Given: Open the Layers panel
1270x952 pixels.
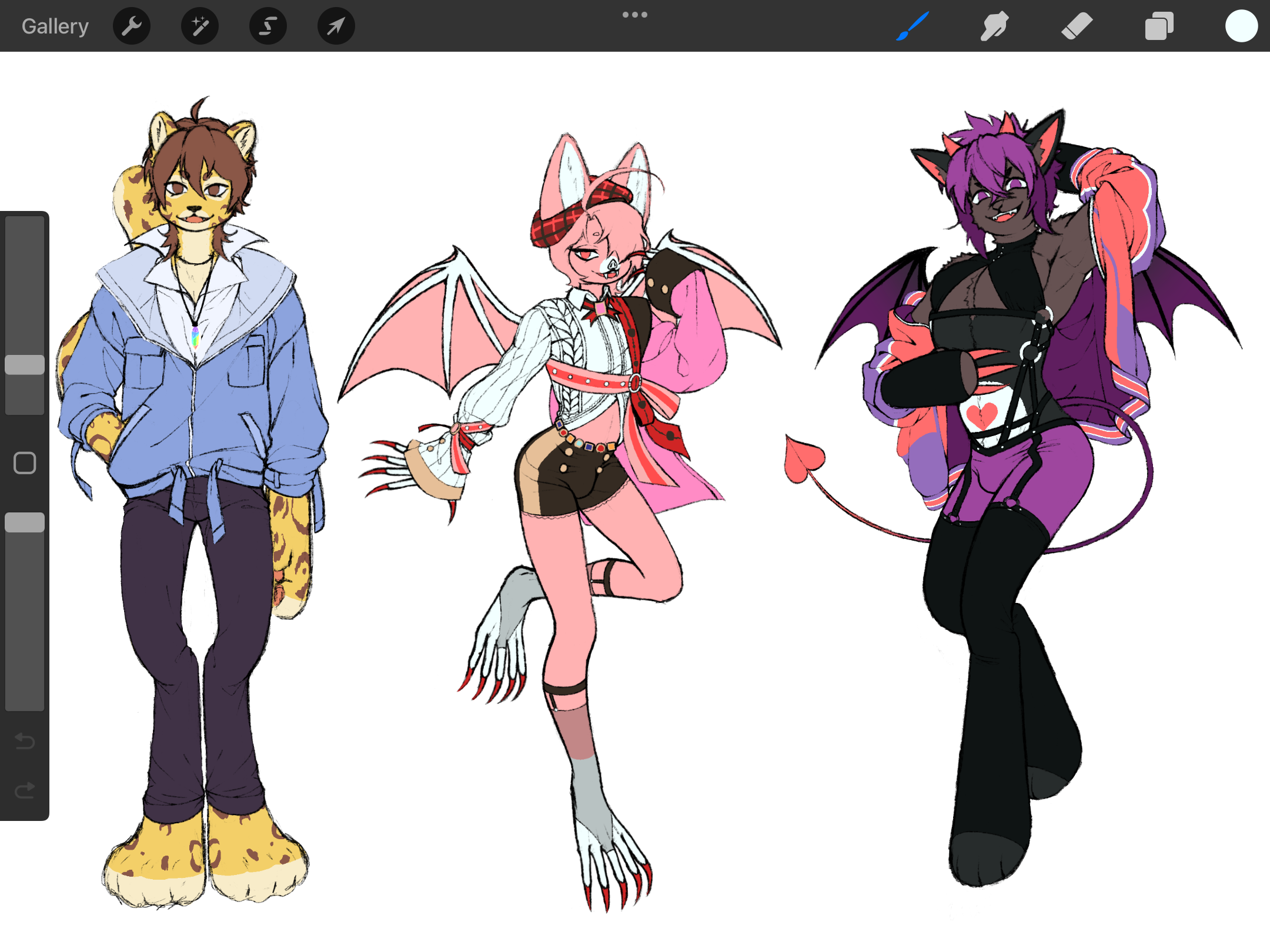Looking at the screenshot, I should pos(1159,26).
